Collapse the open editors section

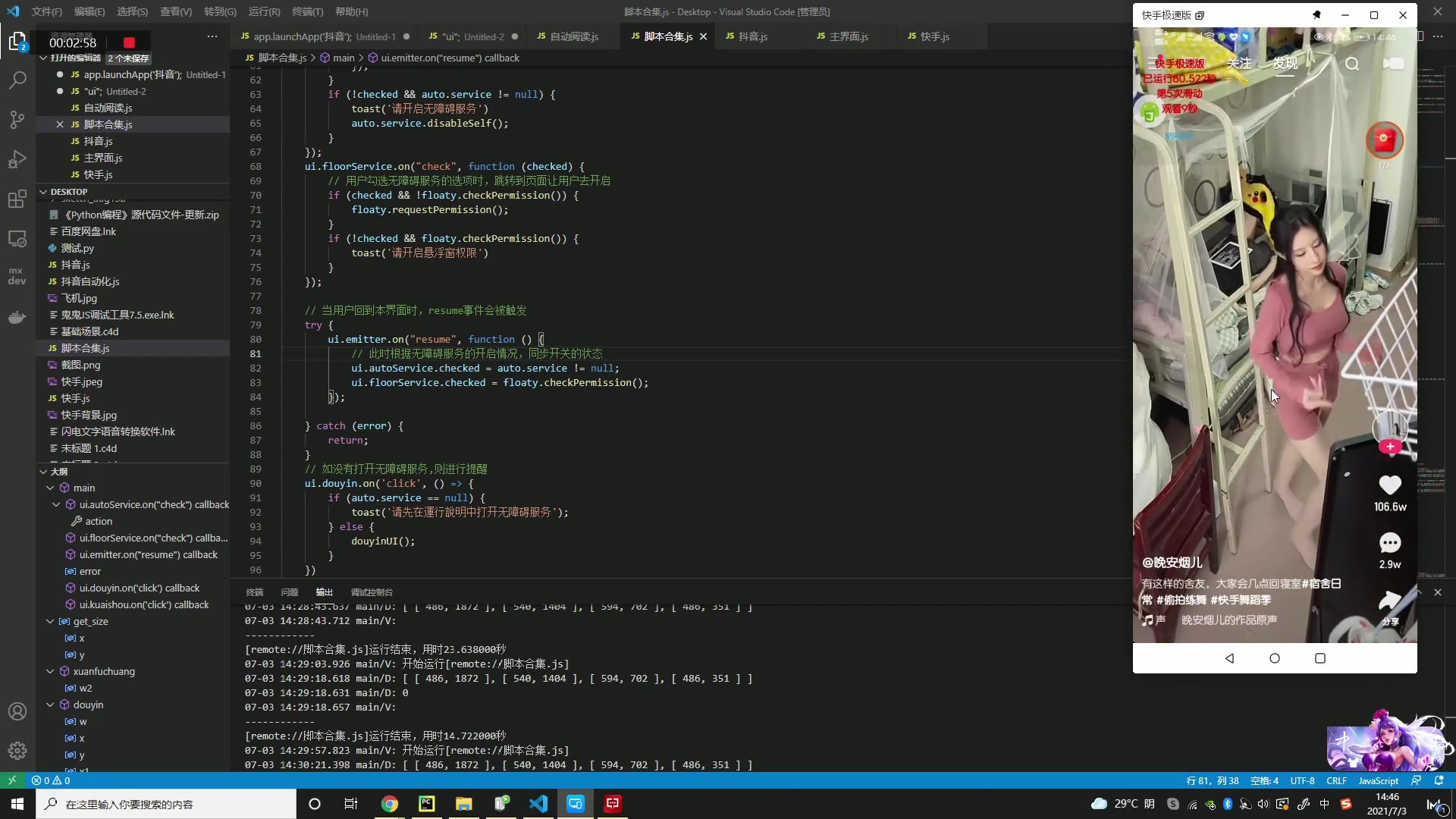[43, 58]
